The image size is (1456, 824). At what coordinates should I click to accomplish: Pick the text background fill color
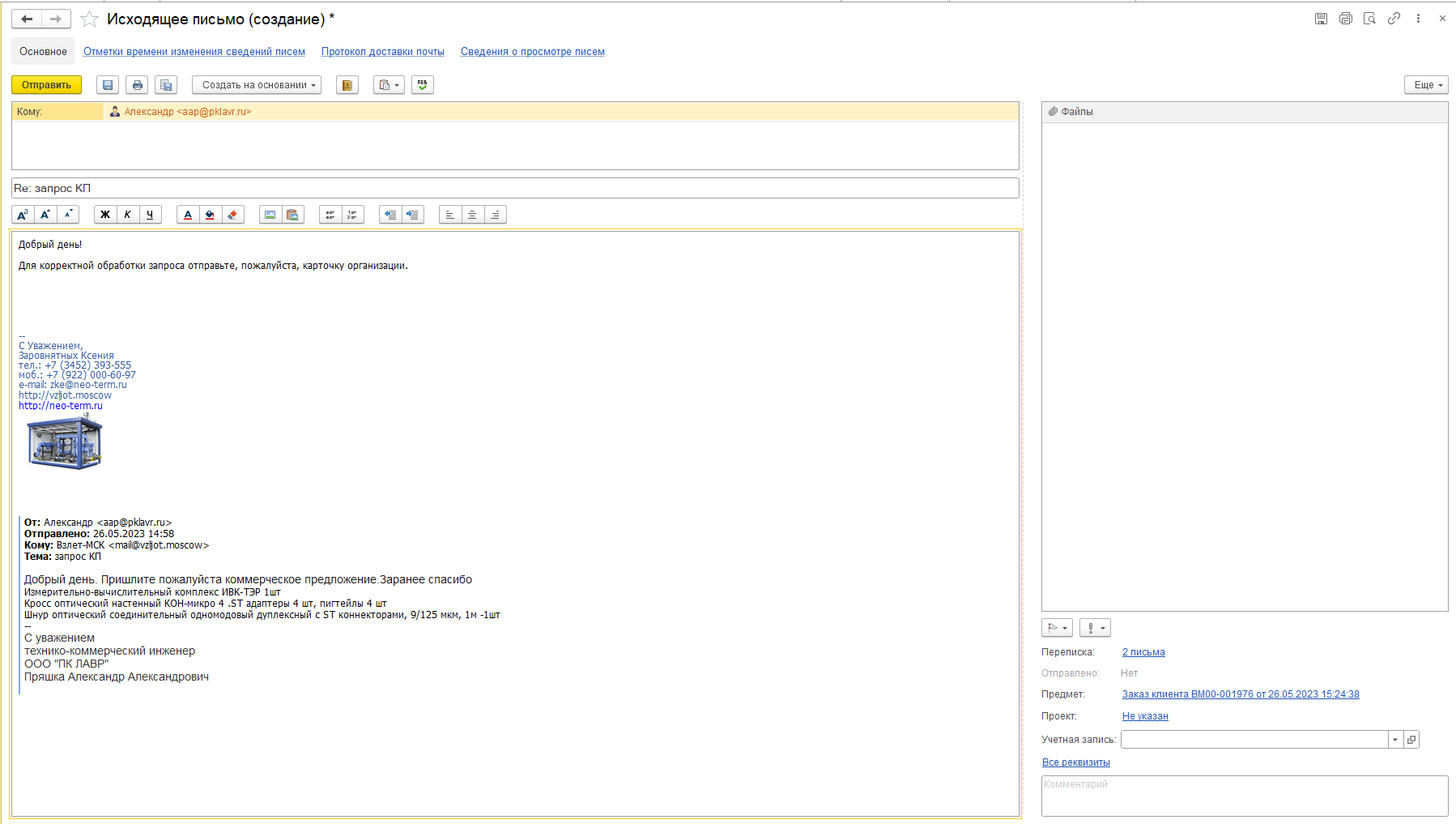click(211, 215)
